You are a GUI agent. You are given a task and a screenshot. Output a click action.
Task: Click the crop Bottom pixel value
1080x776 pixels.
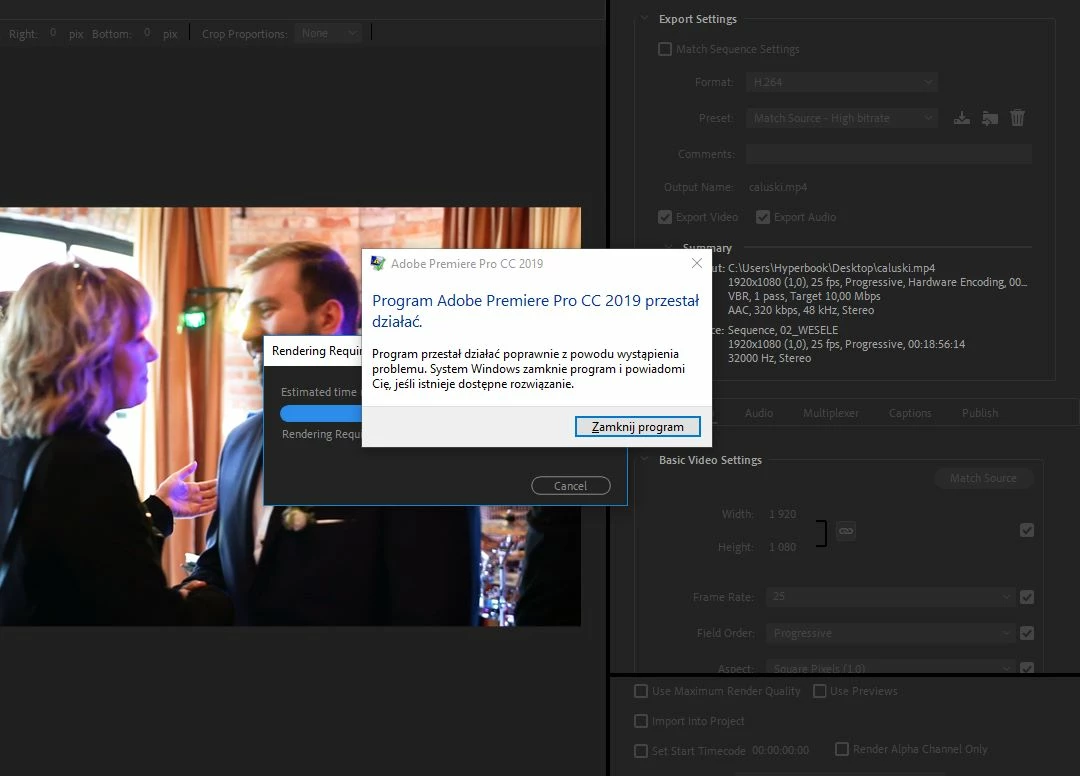(x=147, y=32)
